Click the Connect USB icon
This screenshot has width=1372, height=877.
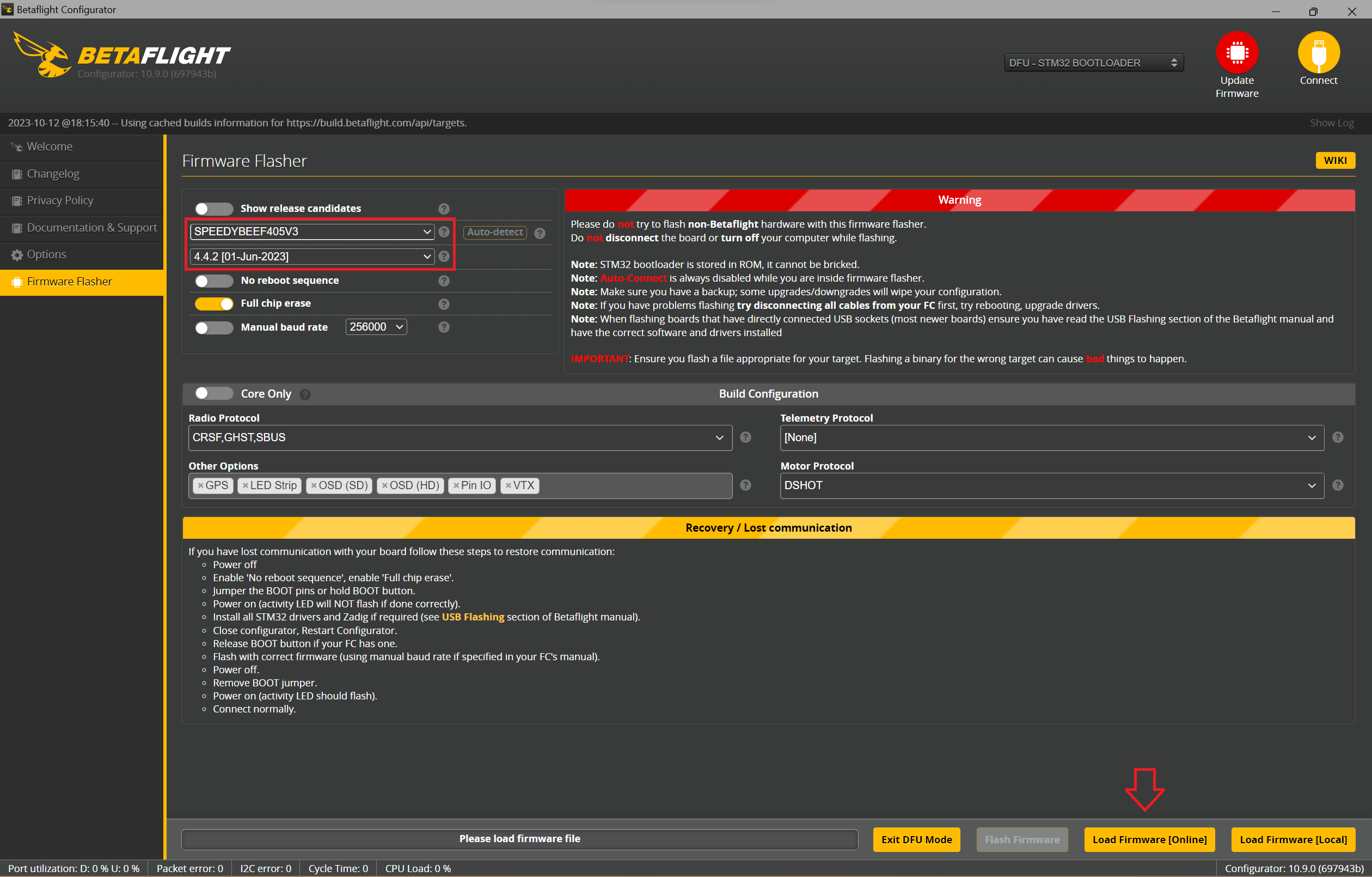click(x=1318, y=52)
